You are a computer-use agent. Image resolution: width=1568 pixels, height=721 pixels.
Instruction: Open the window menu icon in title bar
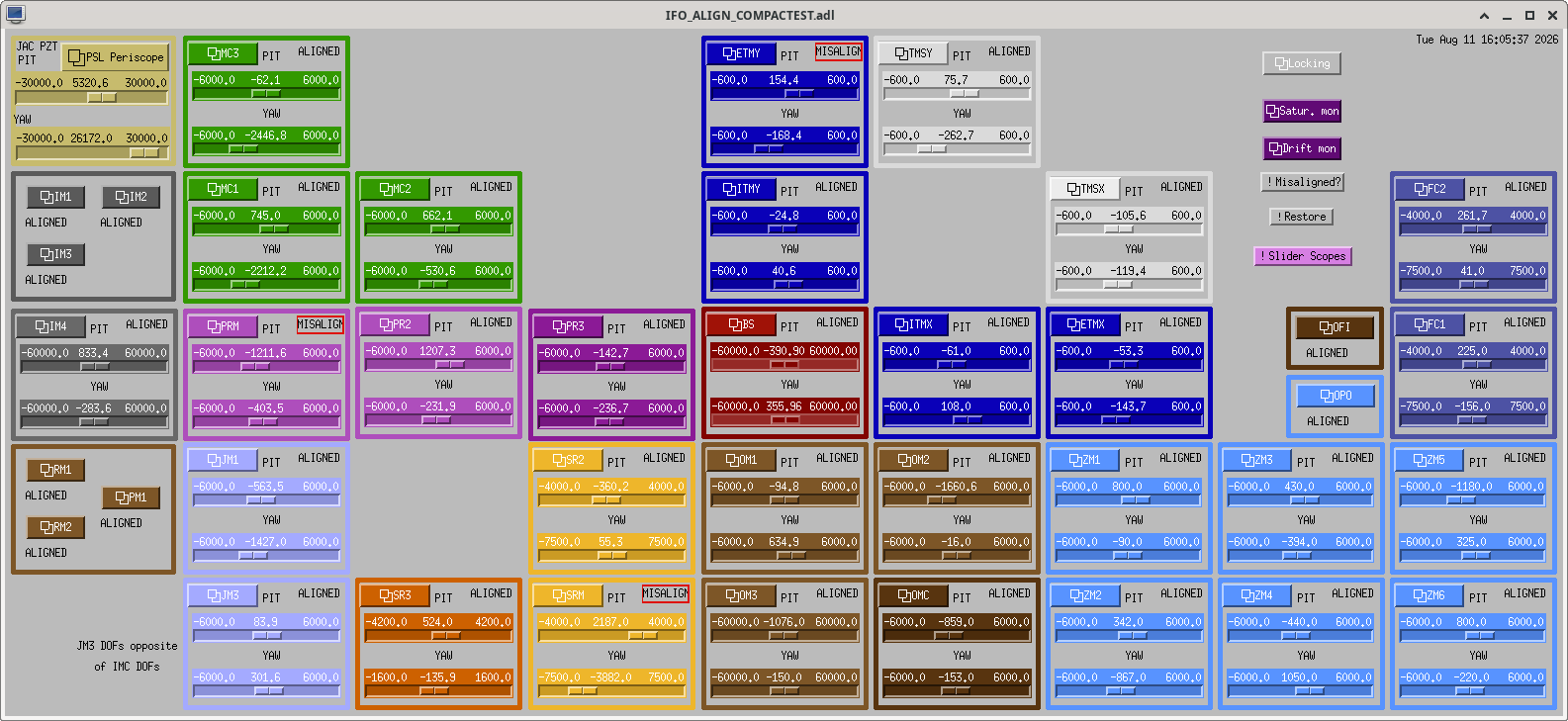coord(15,15)
